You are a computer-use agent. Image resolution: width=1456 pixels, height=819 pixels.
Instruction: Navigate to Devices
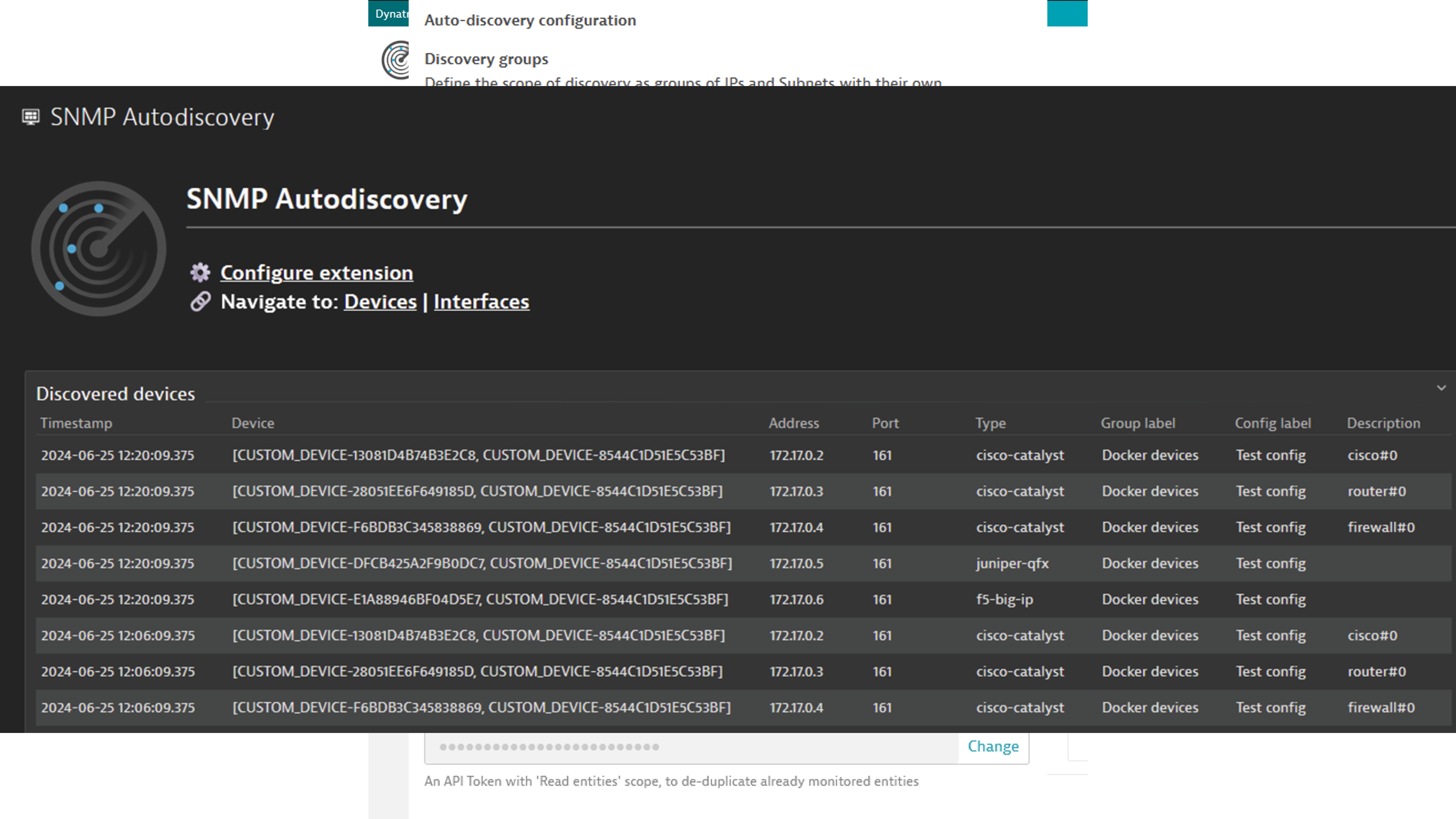click(x=380, y=301)
